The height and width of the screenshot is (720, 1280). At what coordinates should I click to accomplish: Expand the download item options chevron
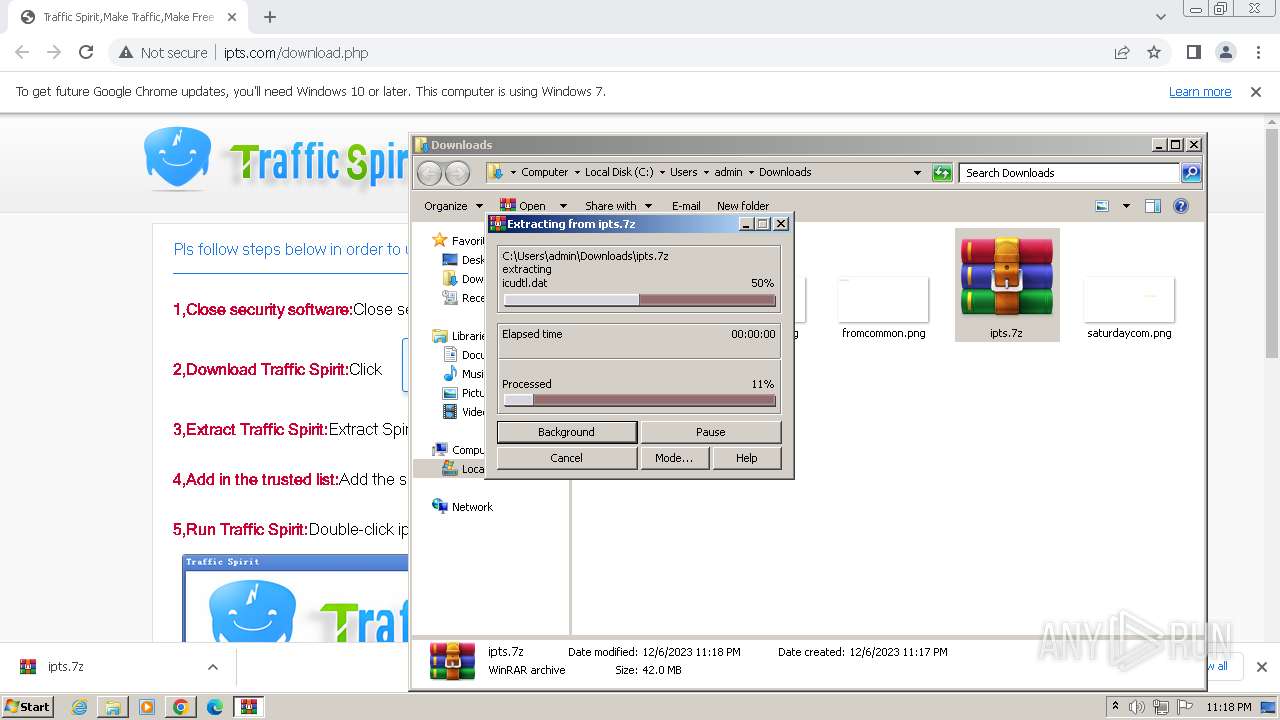[212, 667]
